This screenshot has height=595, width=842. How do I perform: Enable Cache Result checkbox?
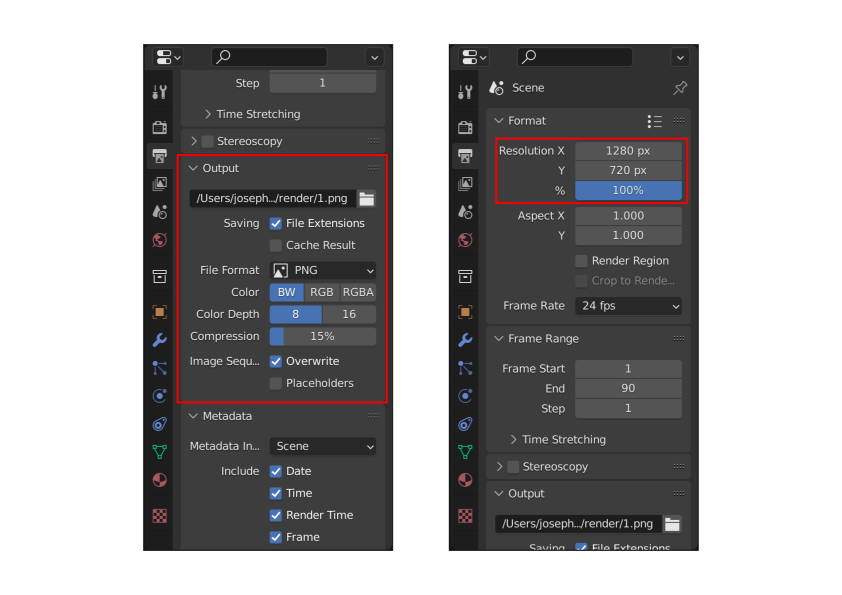click(275, 245)
